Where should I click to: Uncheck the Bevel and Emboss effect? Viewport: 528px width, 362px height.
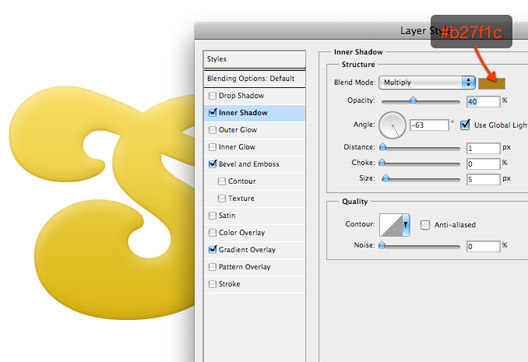212,164
